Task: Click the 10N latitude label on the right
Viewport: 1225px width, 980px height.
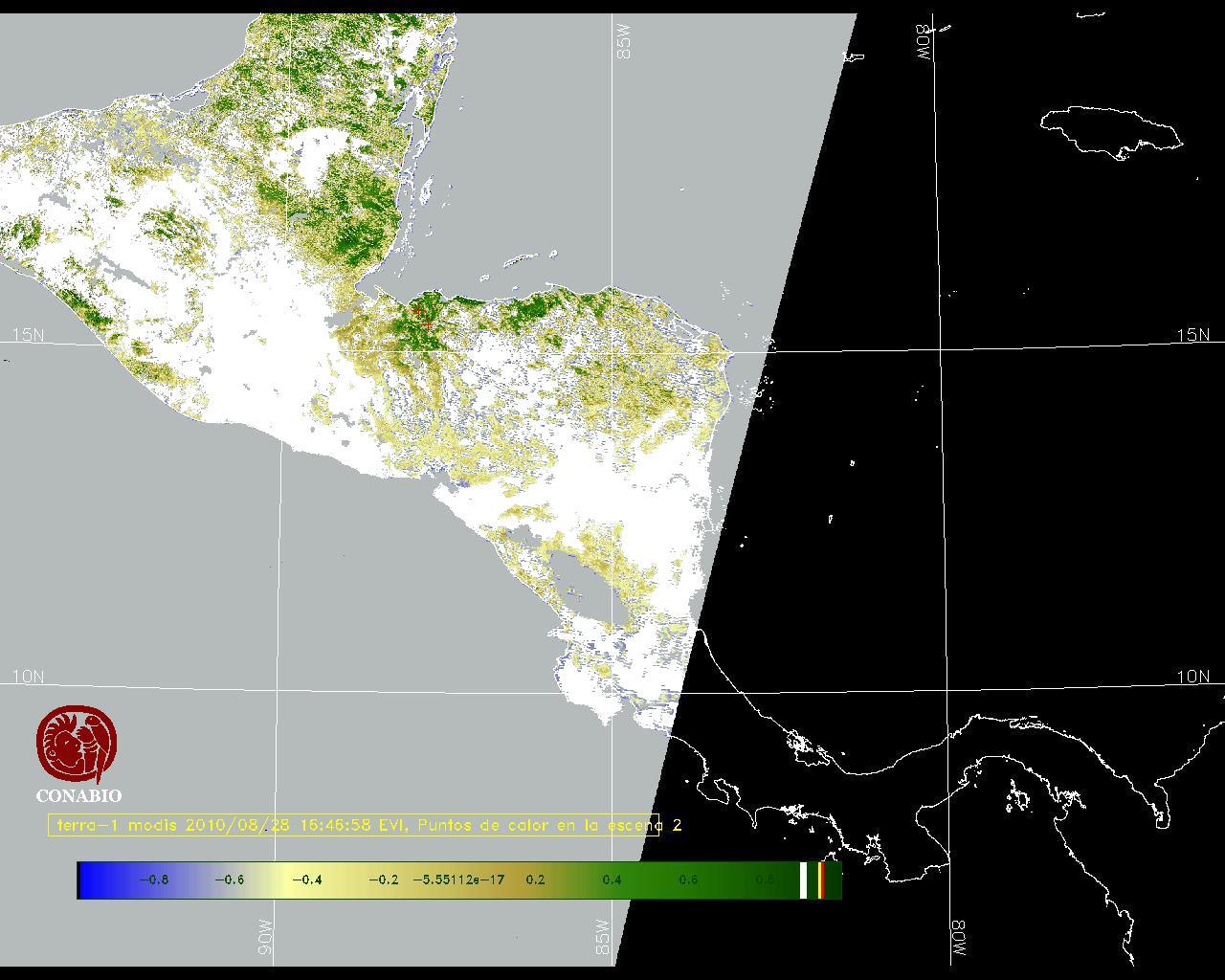Action: point(1192,677)
